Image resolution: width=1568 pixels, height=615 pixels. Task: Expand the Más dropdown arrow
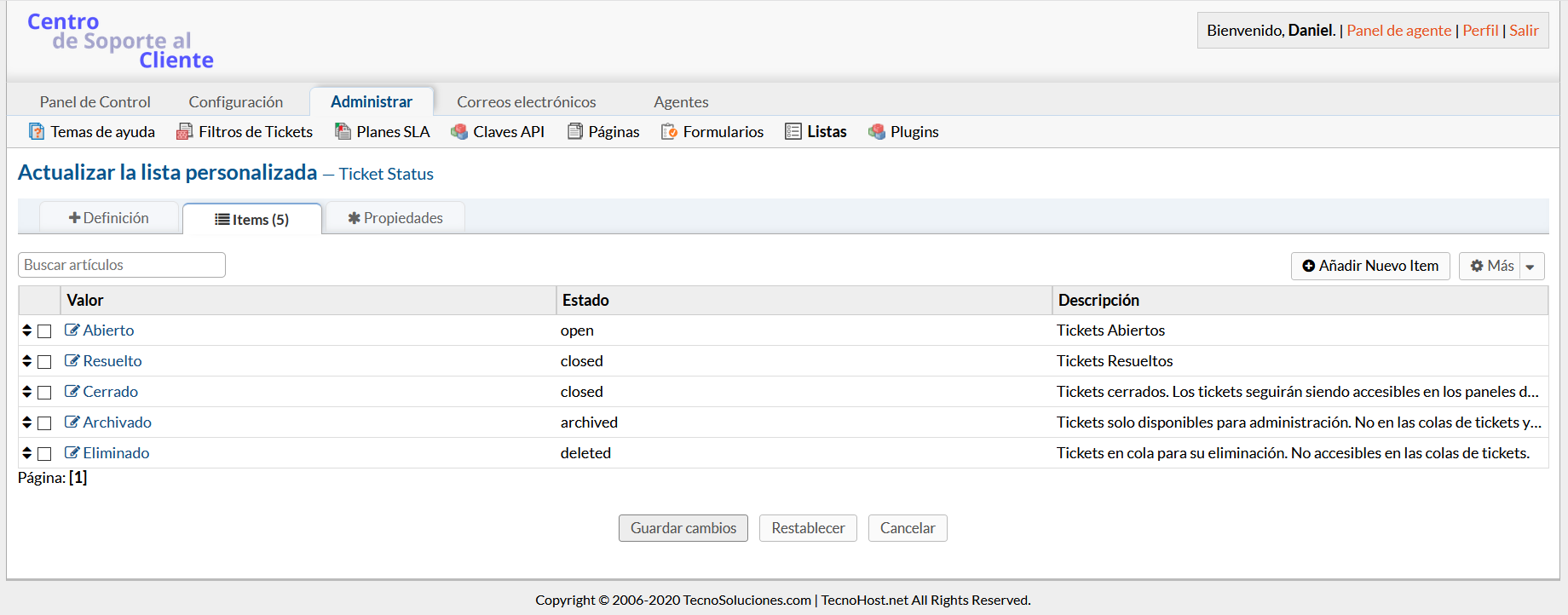[1531, 267]
